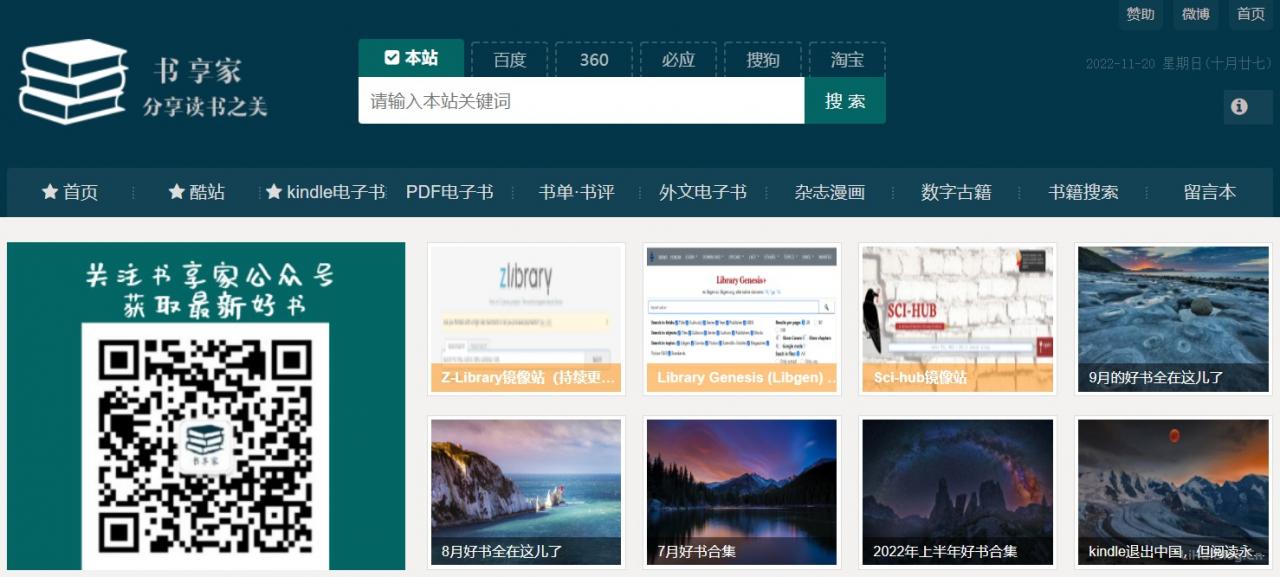Open the 杂志漫画 navigation item

click(829, 192)
